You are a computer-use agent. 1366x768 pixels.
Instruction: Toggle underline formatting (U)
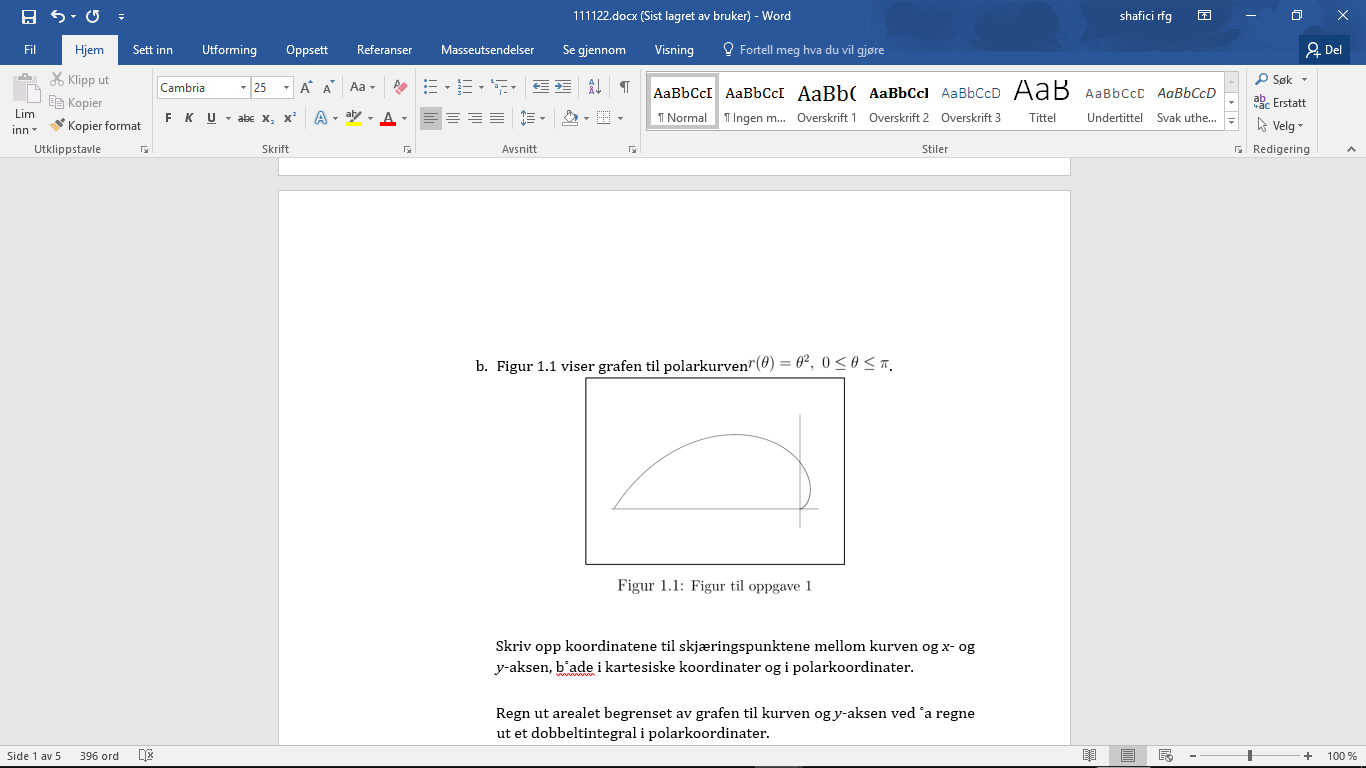click(211, 118)
